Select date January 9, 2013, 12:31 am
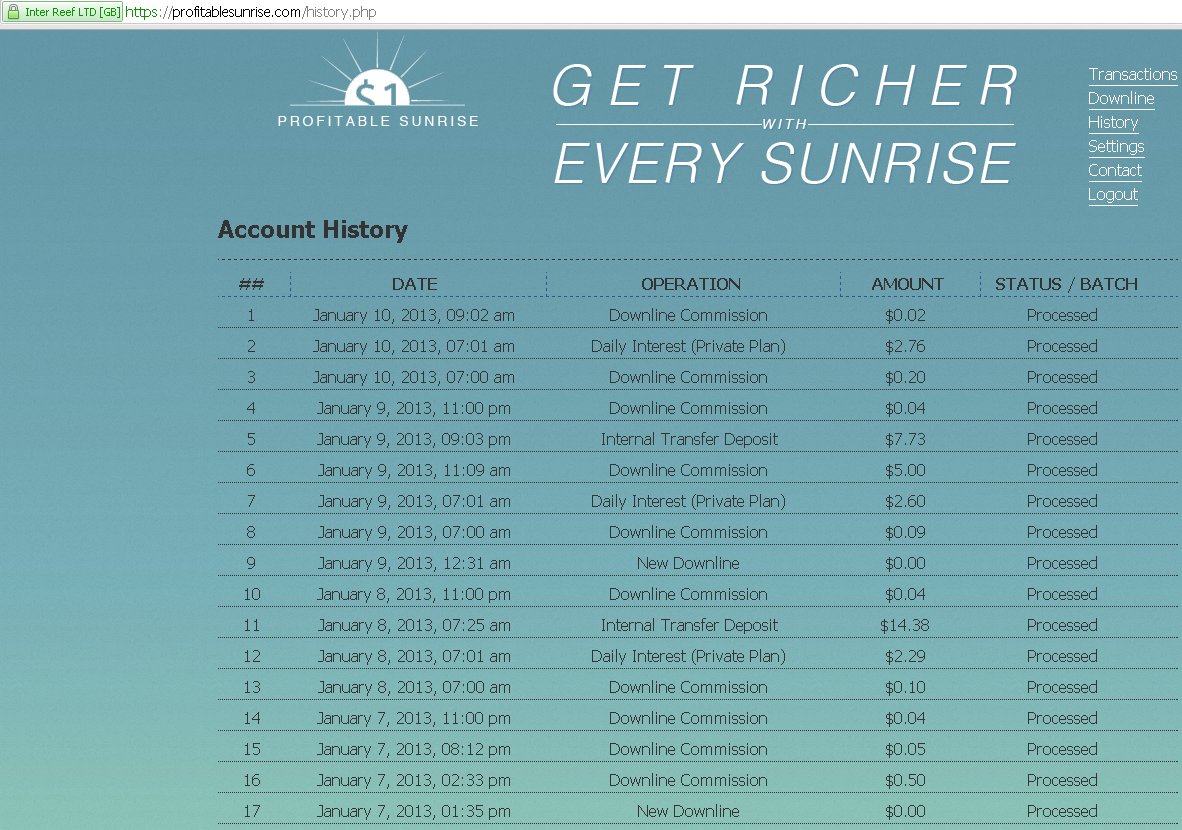The width and height of the screenshot is (1182, 830). coord(414,563)
